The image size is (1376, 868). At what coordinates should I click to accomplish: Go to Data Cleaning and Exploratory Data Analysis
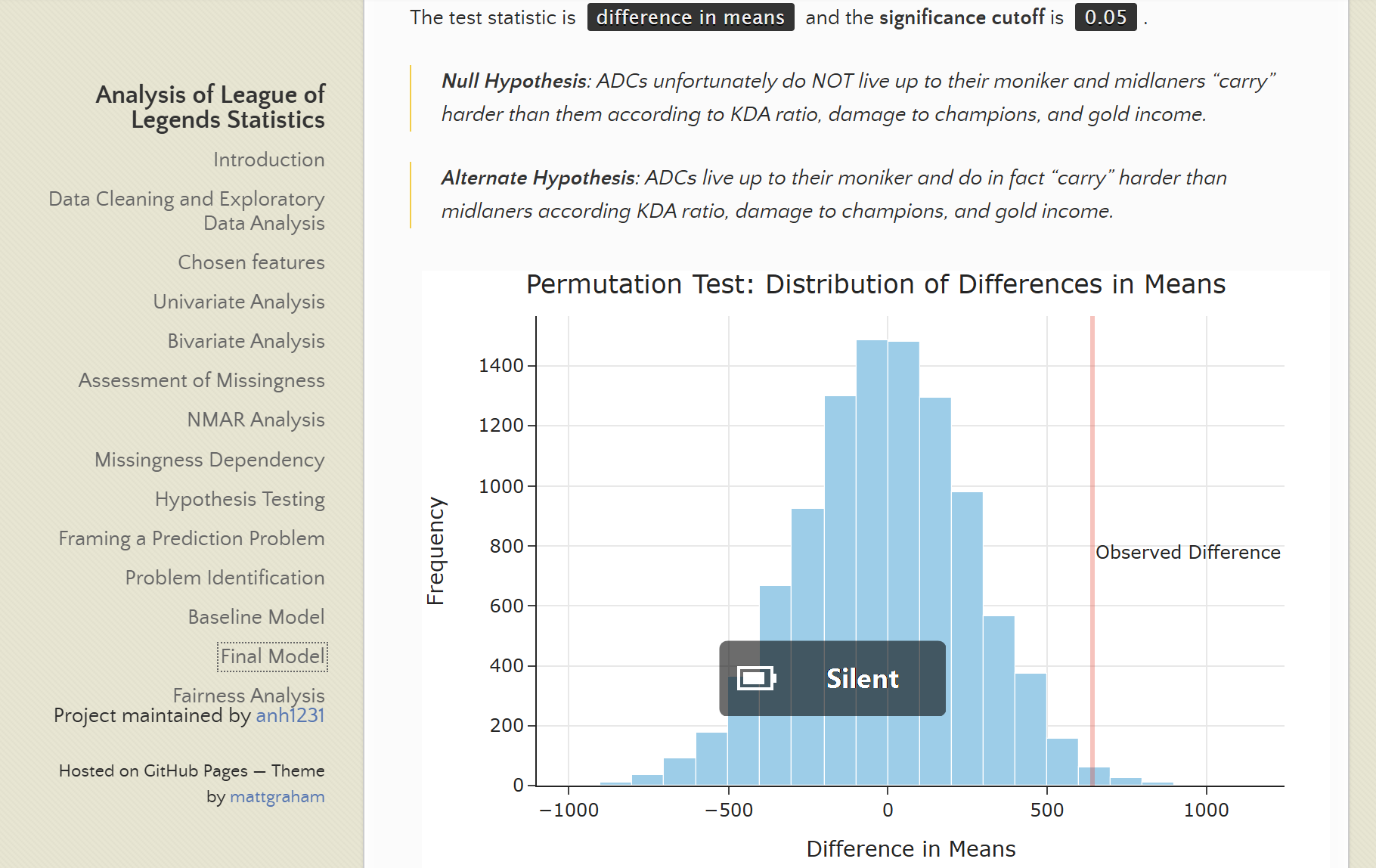[187, 211]
